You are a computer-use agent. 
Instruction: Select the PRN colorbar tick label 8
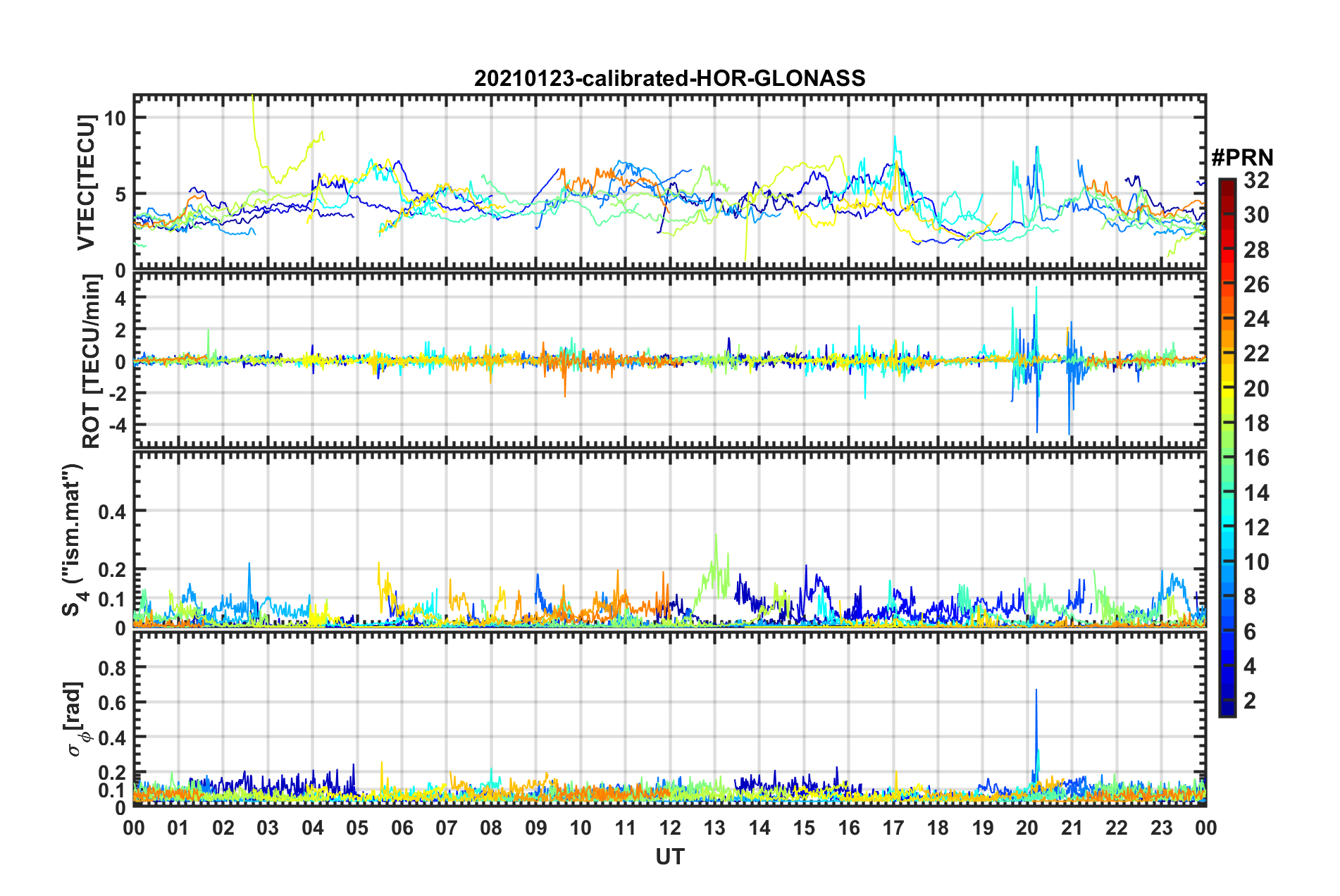click(x=1250, y=597)
